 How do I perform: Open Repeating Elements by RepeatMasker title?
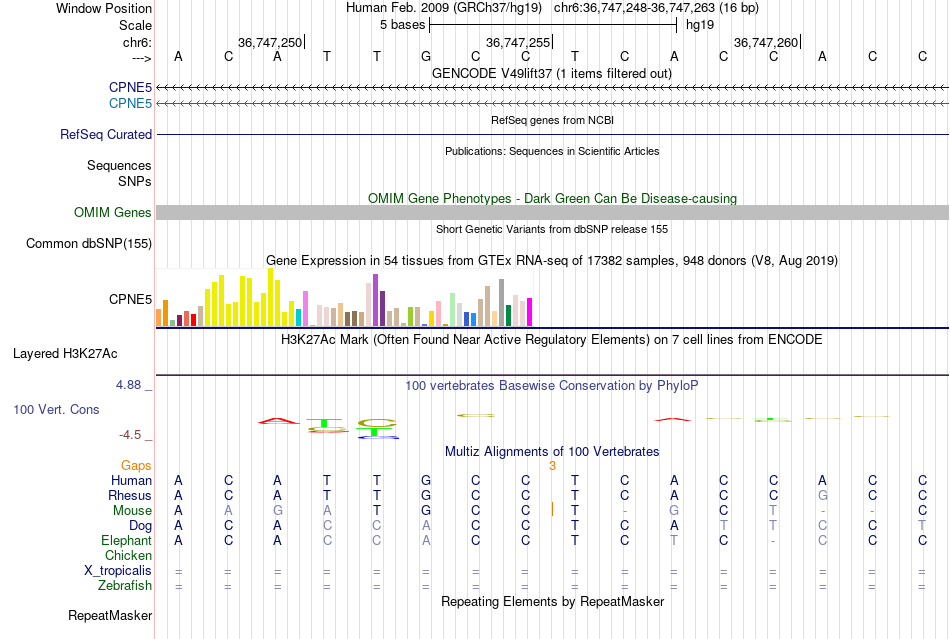pyautogui.click(x=552, y=601)
